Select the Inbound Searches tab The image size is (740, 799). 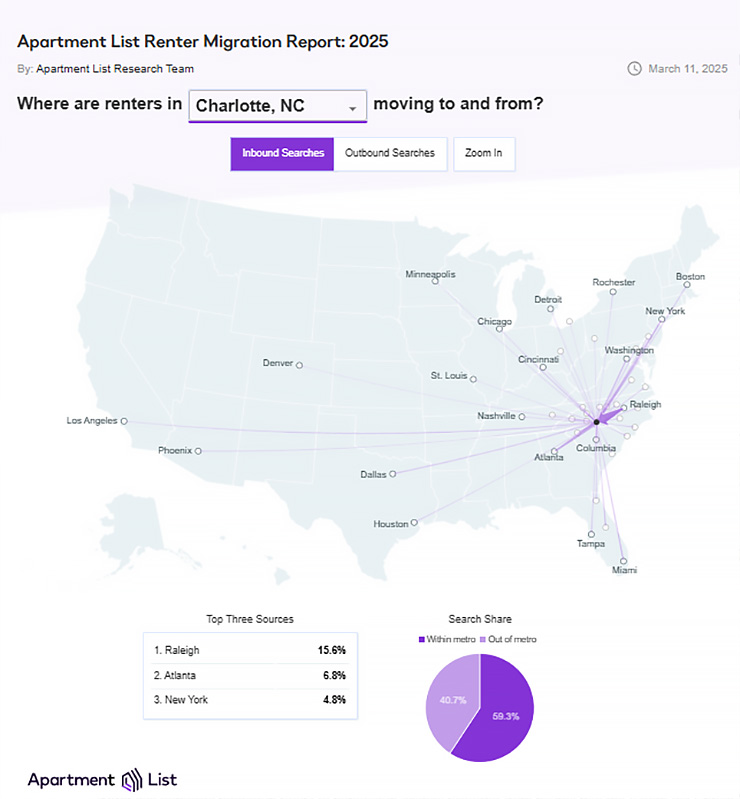282,153
